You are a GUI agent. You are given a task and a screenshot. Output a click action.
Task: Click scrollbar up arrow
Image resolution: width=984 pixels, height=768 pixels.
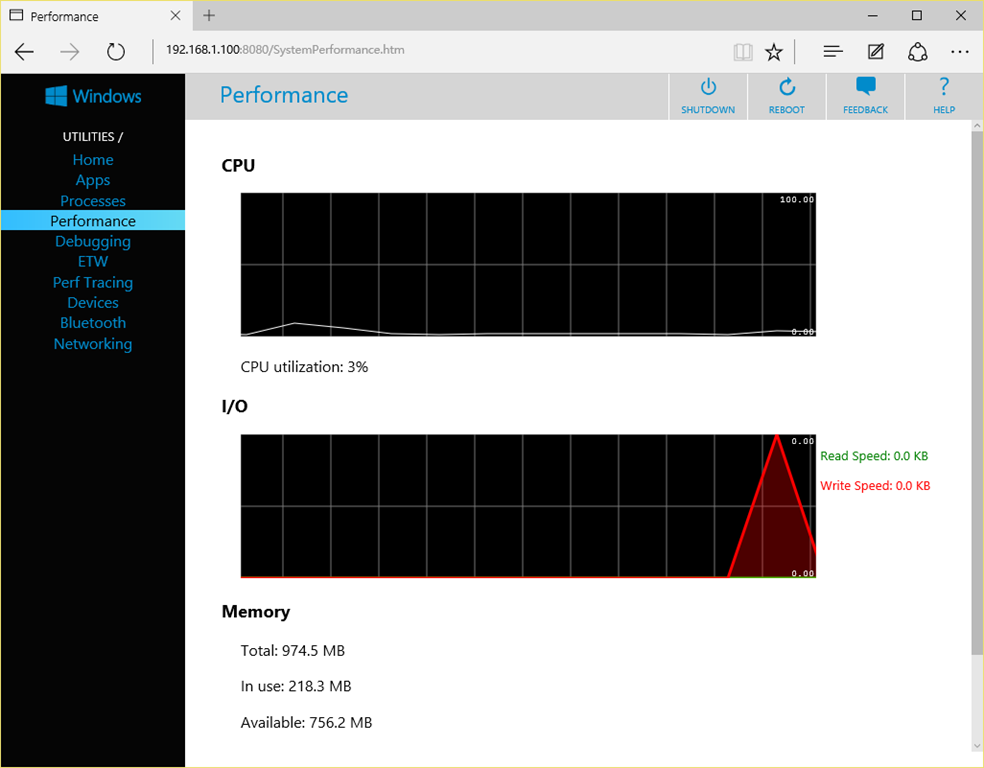pyautogui.click(x=976, y=126)
